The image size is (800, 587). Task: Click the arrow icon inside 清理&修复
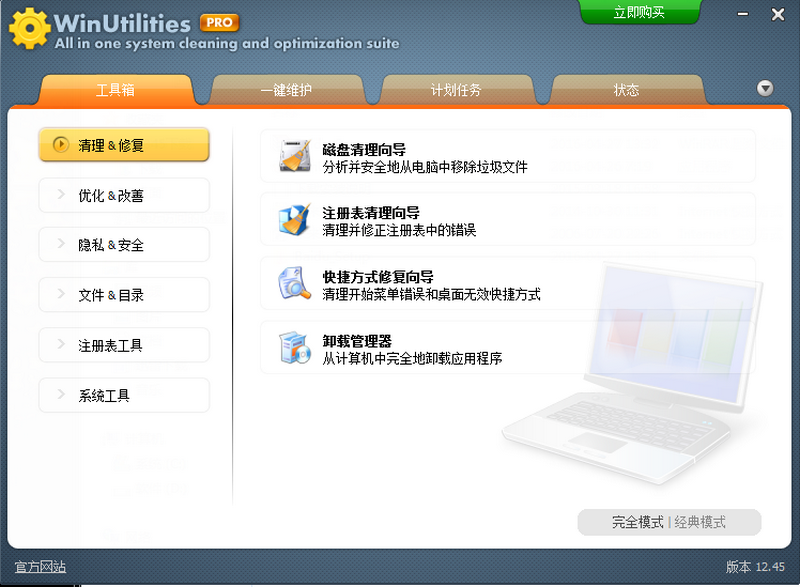tap(59, 145)
